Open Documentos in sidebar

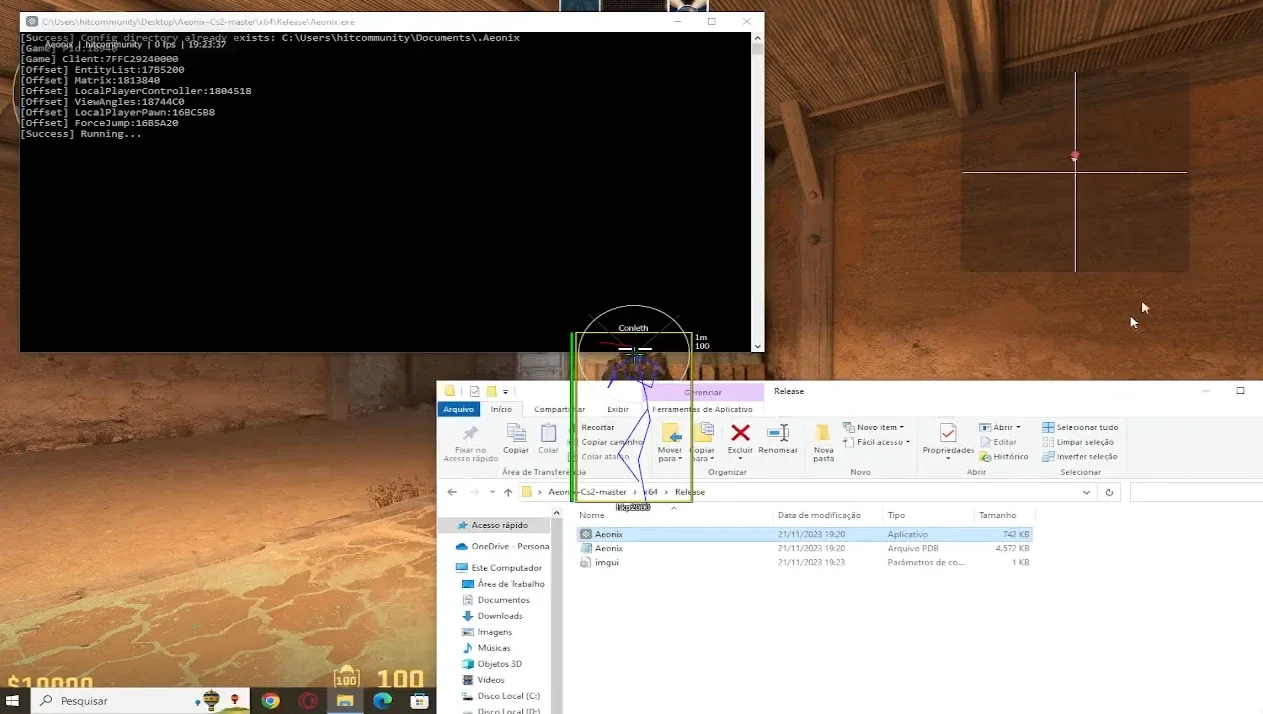tap(496, 600)
